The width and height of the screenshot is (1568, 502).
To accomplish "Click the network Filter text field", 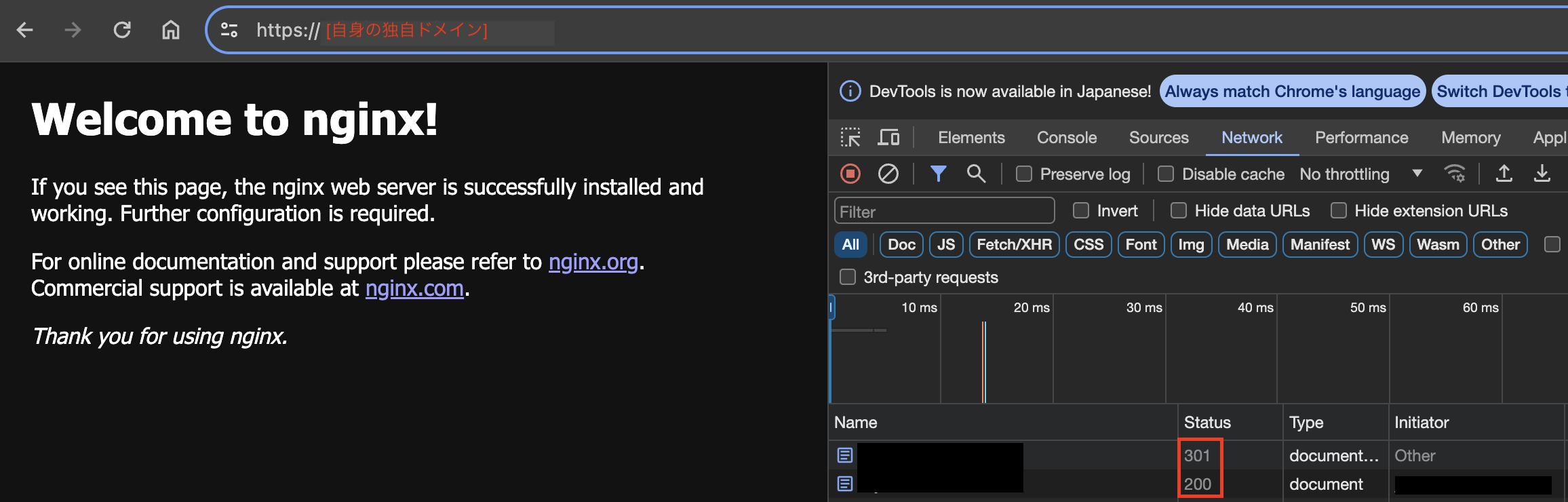I will click(x=944, y=211).
